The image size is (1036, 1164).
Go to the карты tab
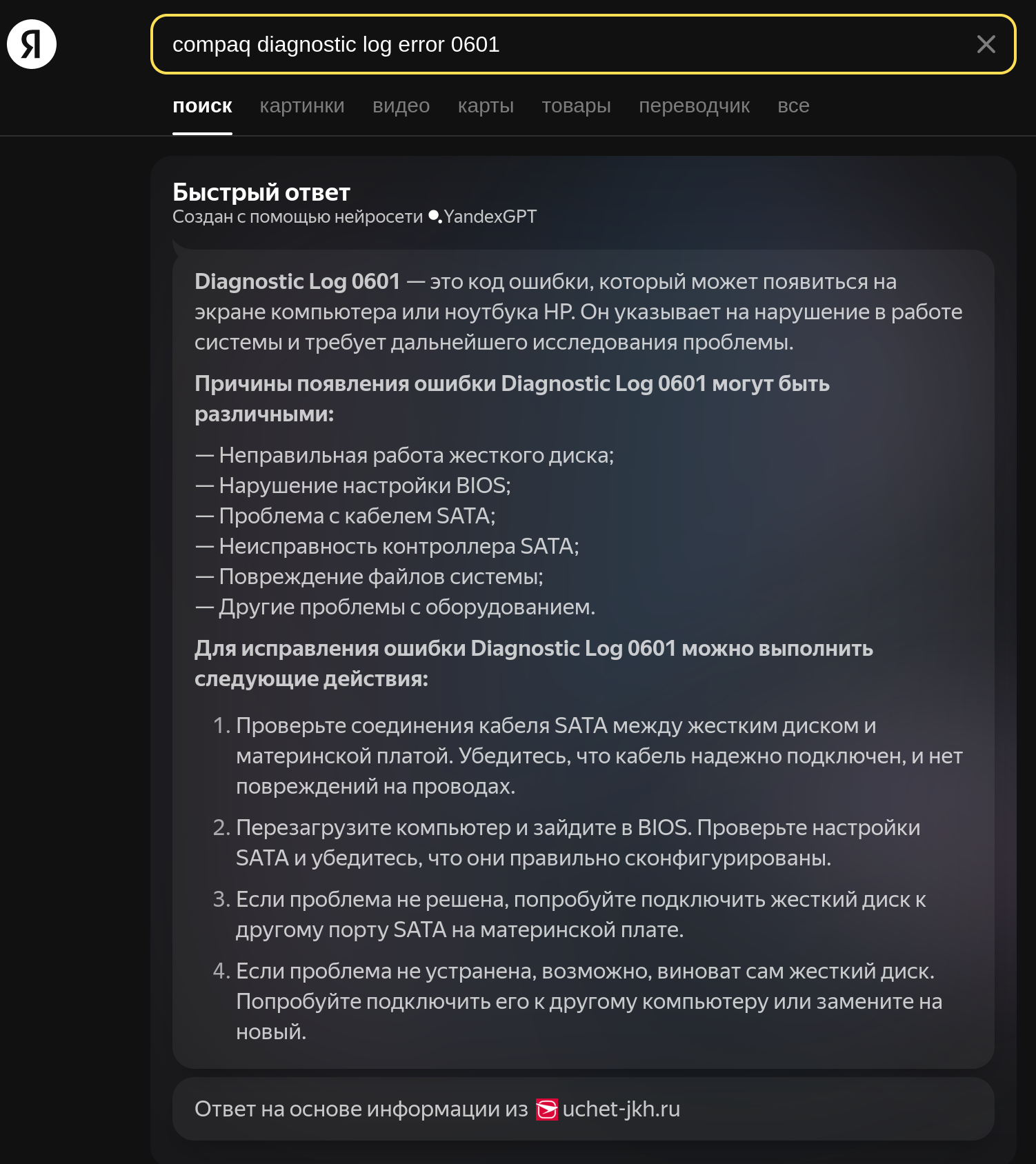click(486, 106)
